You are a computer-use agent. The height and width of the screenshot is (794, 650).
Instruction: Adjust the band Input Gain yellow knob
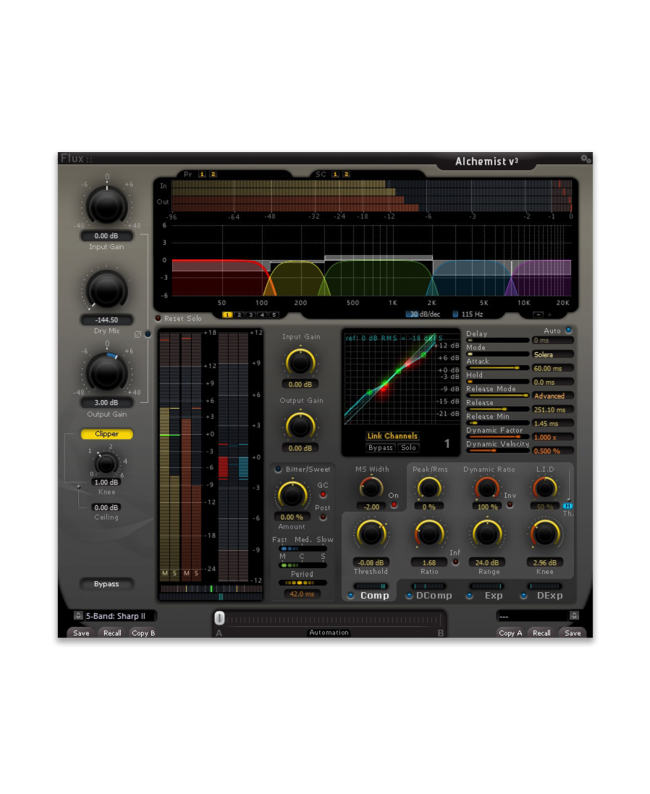pyautogui.click(x=300, y=362)
